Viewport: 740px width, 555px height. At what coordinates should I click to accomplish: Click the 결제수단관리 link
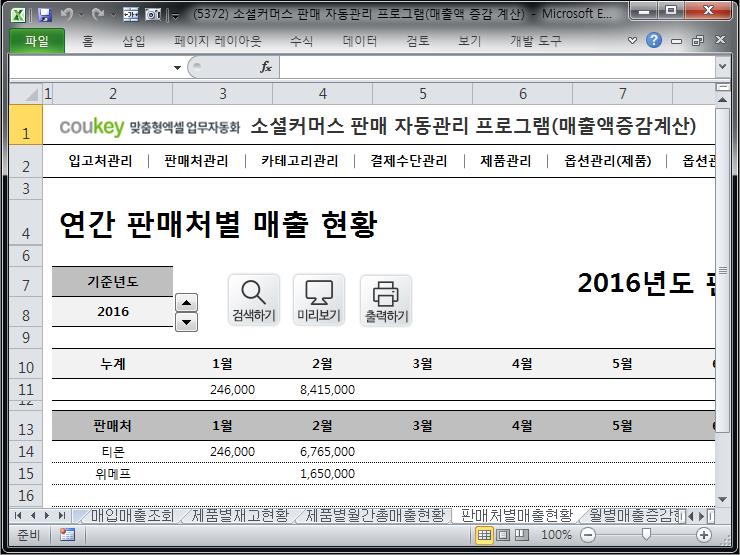pos(409,161)
